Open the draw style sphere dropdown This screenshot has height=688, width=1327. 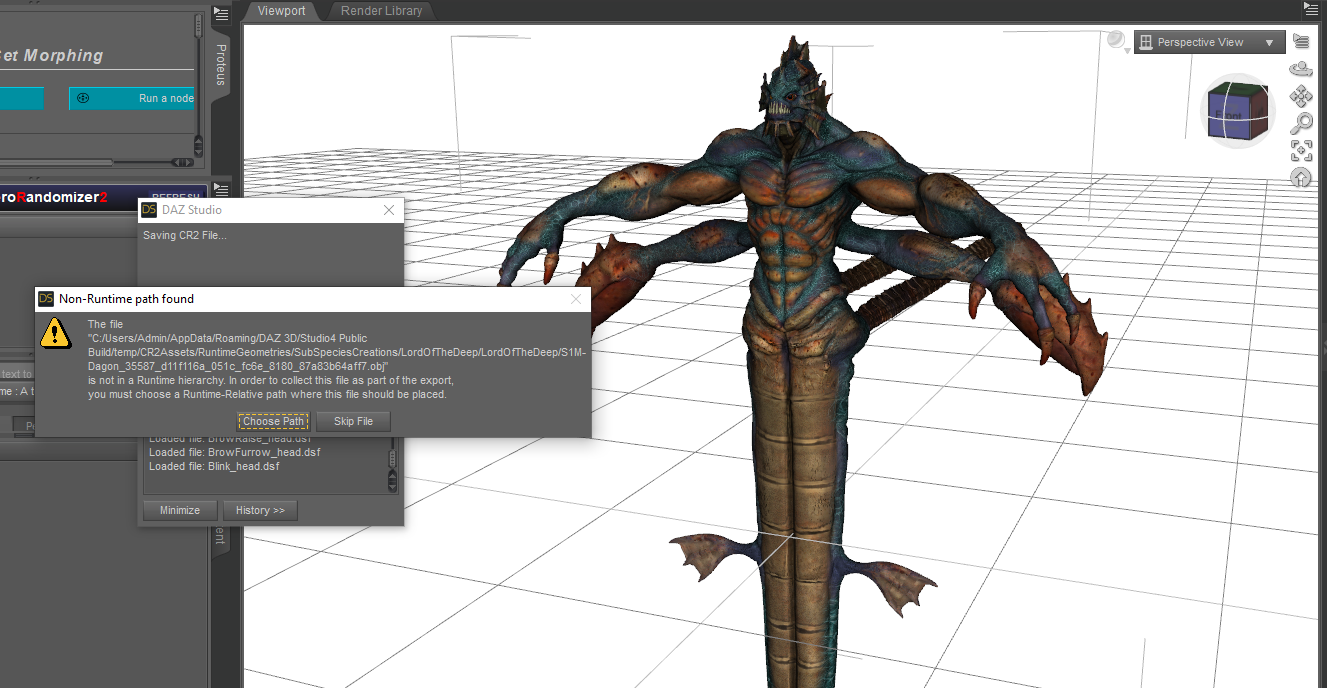click(1119, 42)
